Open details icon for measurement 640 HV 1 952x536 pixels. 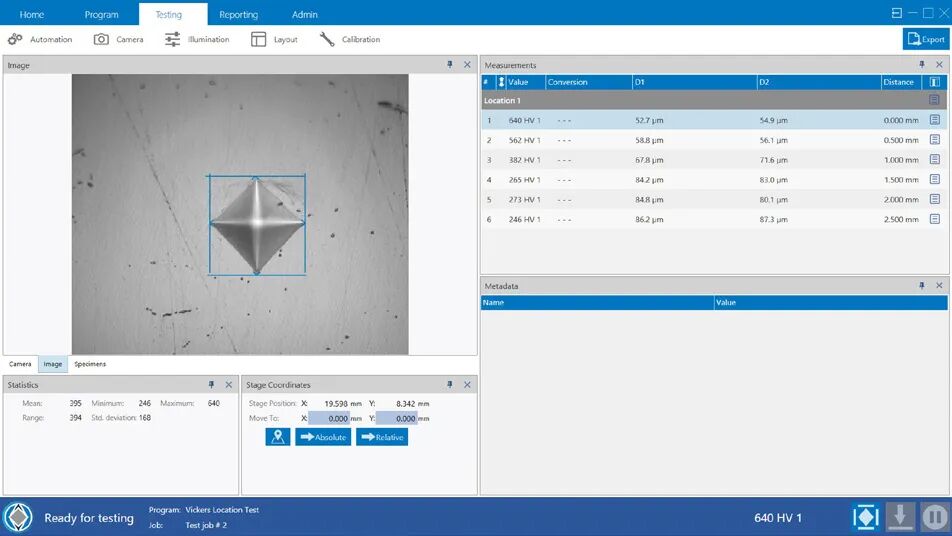(x=935, y=120)
